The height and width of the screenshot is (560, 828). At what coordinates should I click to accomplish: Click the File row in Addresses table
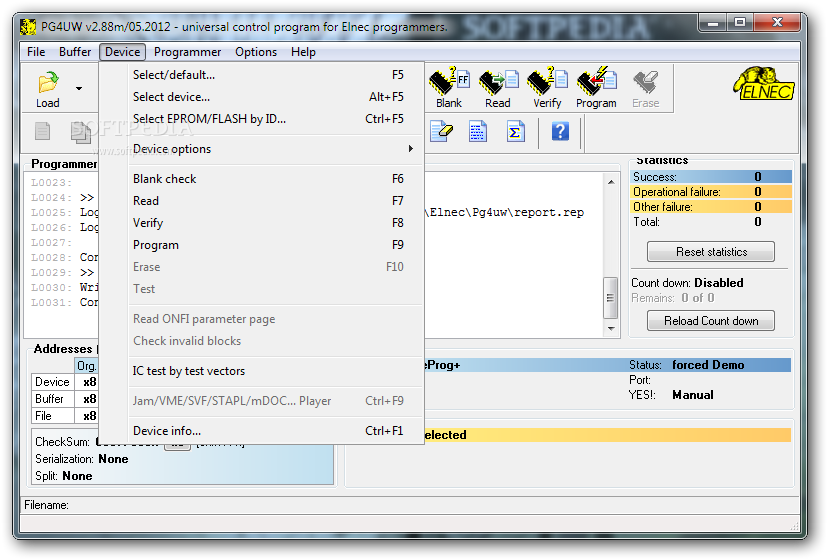[x=64, y=416]
